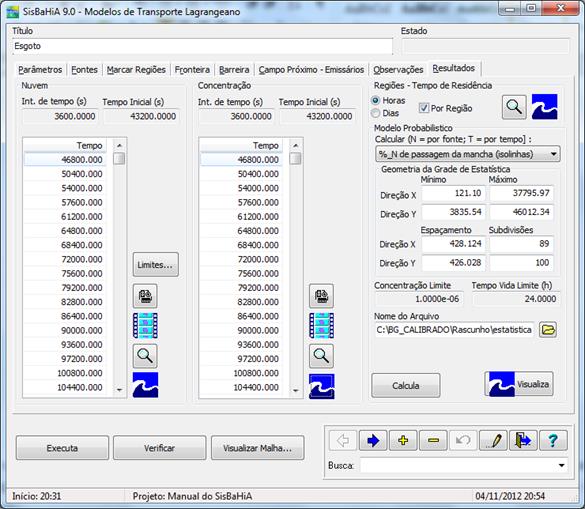
Task: Open the Calcular probabilistic model dropdown
Action: pyautogui.click(x=467, y=154)
